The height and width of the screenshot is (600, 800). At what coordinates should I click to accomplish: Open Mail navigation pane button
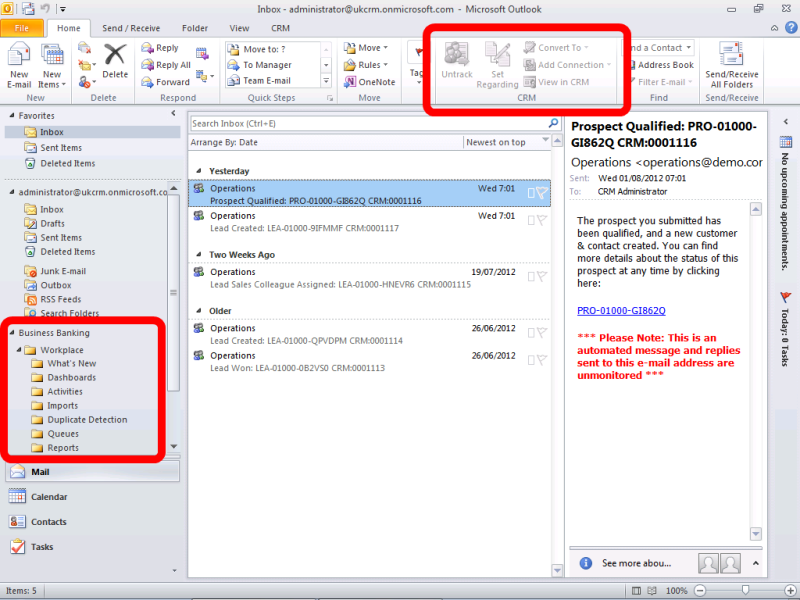pos(92,471)
